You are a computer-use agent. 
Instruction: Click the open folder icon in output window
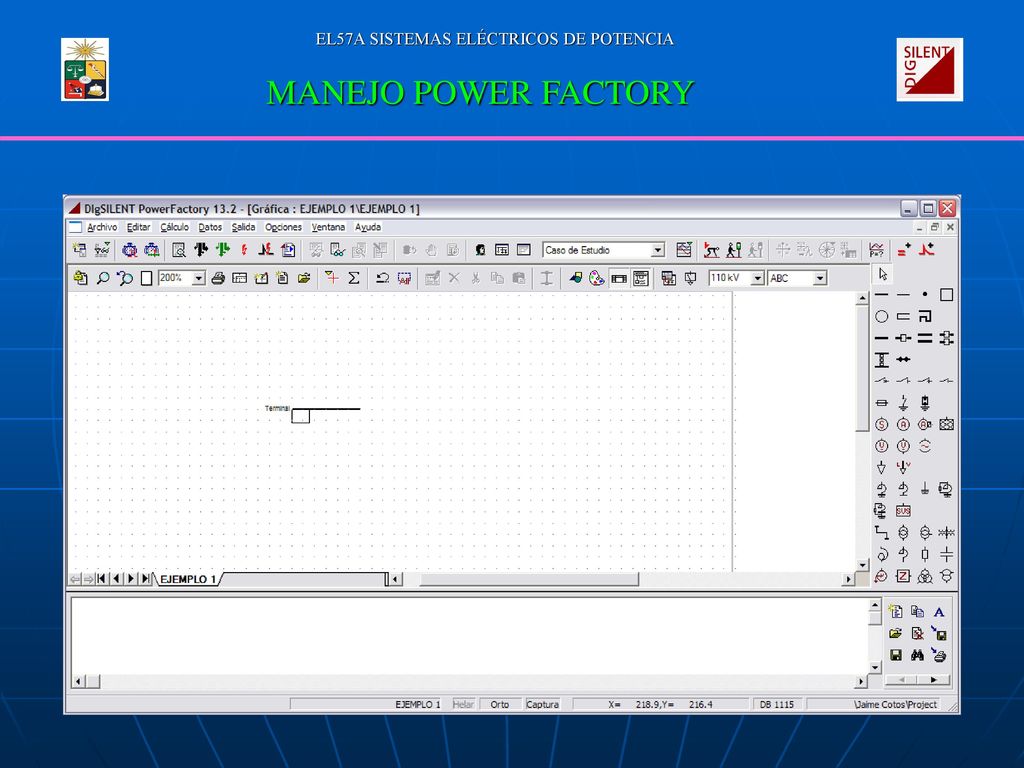click(896, 633)
